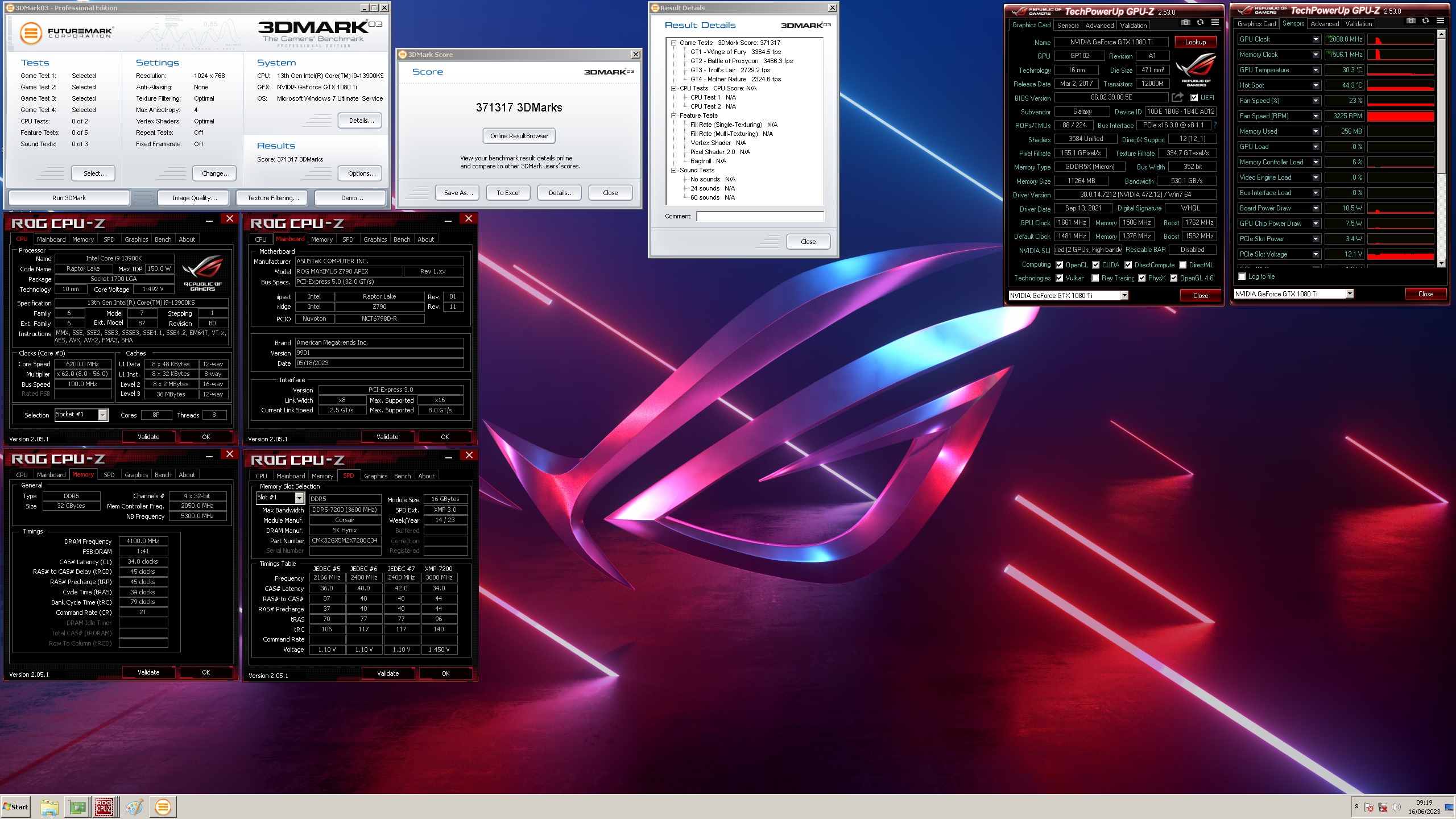
Task: Click Image Quality... button in 3DMark03
Action: tap(195, 198)
